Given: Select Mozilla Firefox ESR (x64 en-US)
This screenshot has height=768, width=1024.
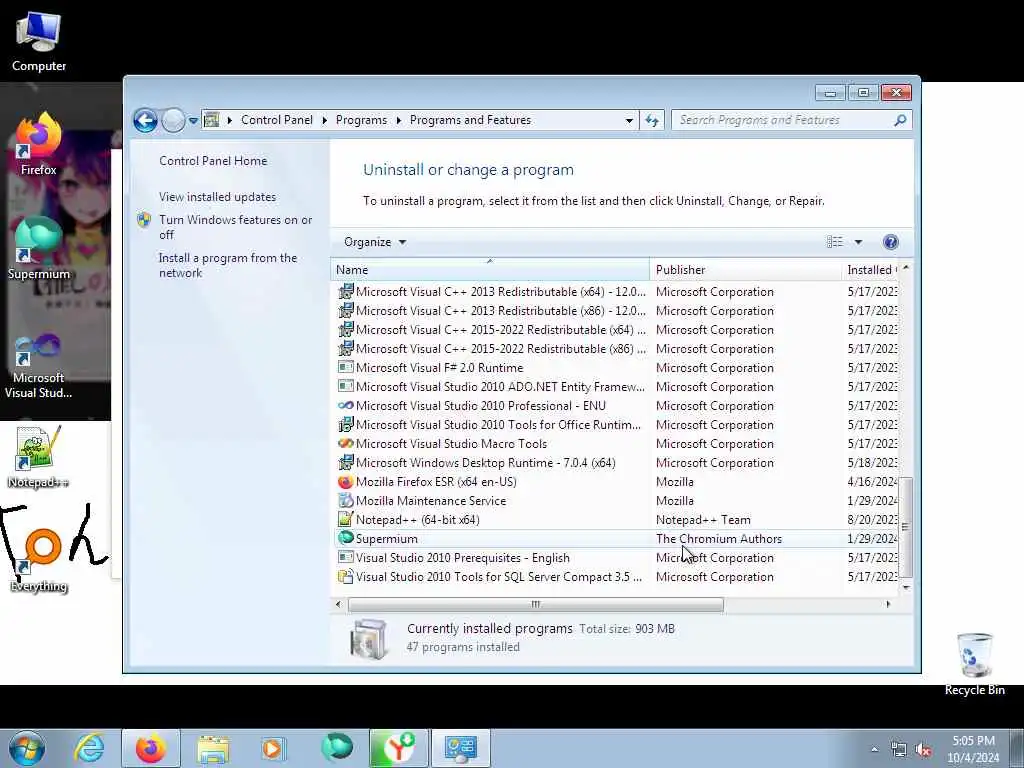Looking at the screenshot, I should pos(616,481).
